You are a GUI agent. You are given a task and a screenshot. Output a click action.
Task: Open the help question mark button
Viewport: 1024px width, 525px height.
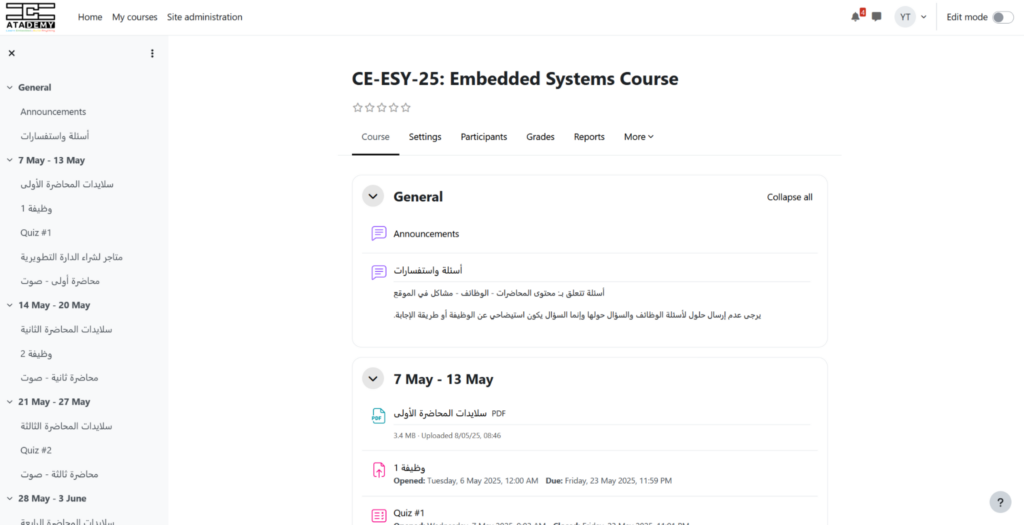pos(1000,502)
